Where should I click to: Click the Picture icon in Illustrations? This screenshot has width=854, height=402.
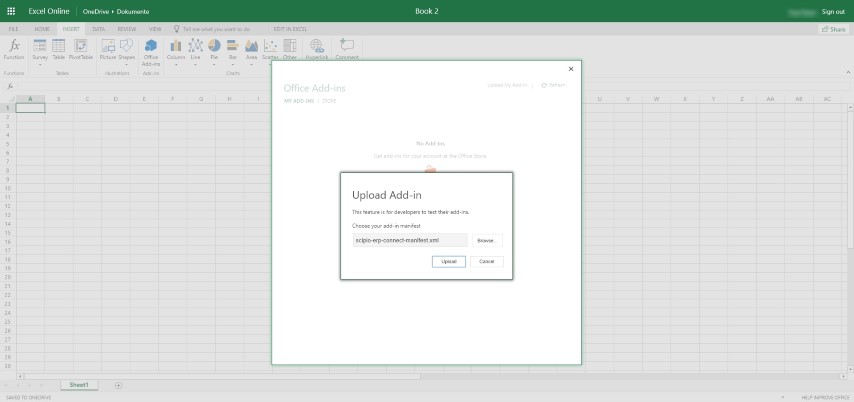coord(107,49)
